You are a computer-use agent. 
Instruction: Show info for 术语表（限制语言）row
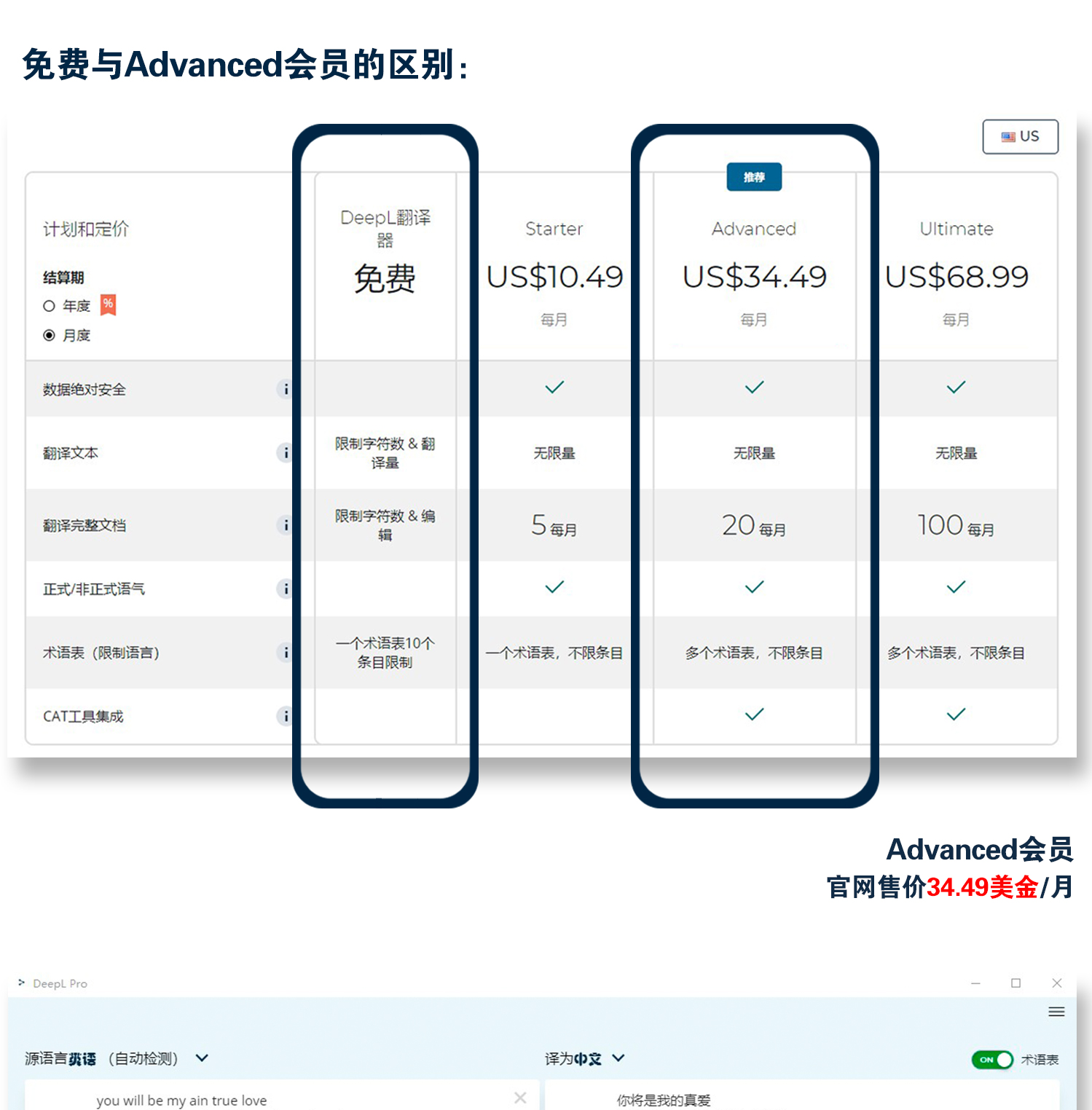(285, 653)
